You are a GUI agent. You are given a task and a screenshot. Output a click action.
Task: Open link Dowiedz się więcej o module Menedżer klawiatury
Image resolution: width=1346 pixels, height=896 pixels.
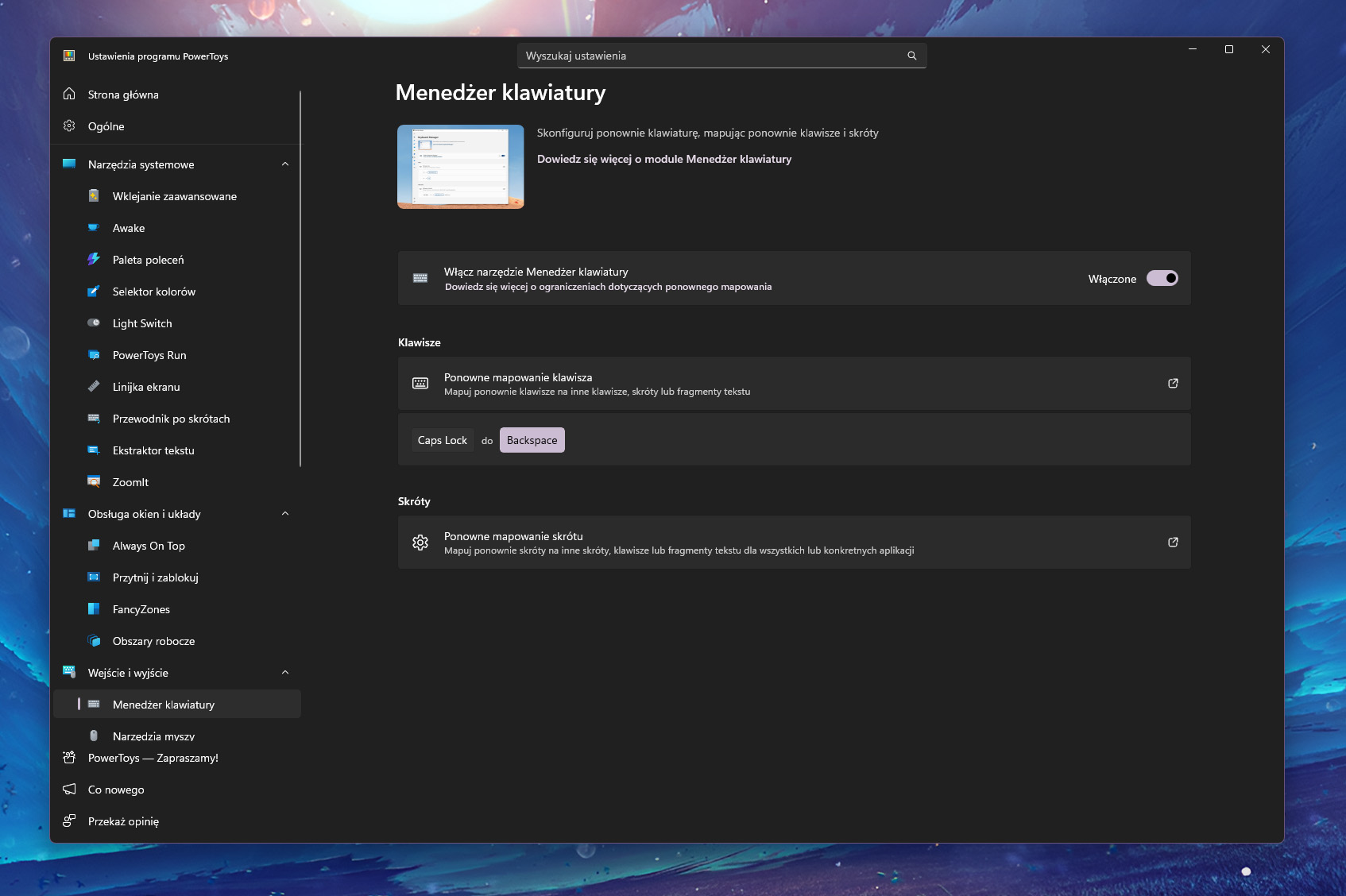(x=664, y=159)
